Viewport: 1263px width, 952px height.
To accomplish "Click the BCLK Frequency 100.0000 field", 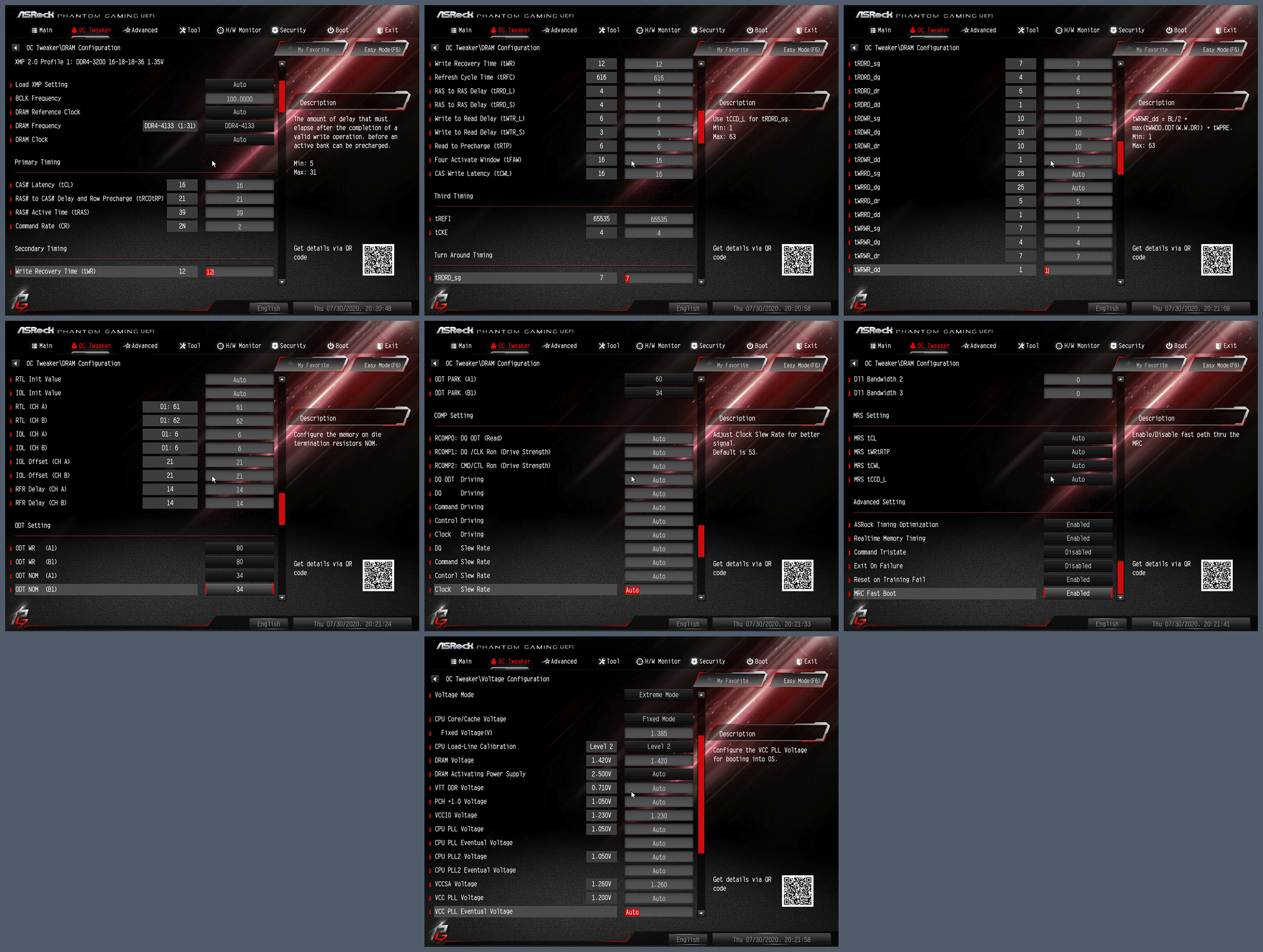I will click(x=239, y=99).
